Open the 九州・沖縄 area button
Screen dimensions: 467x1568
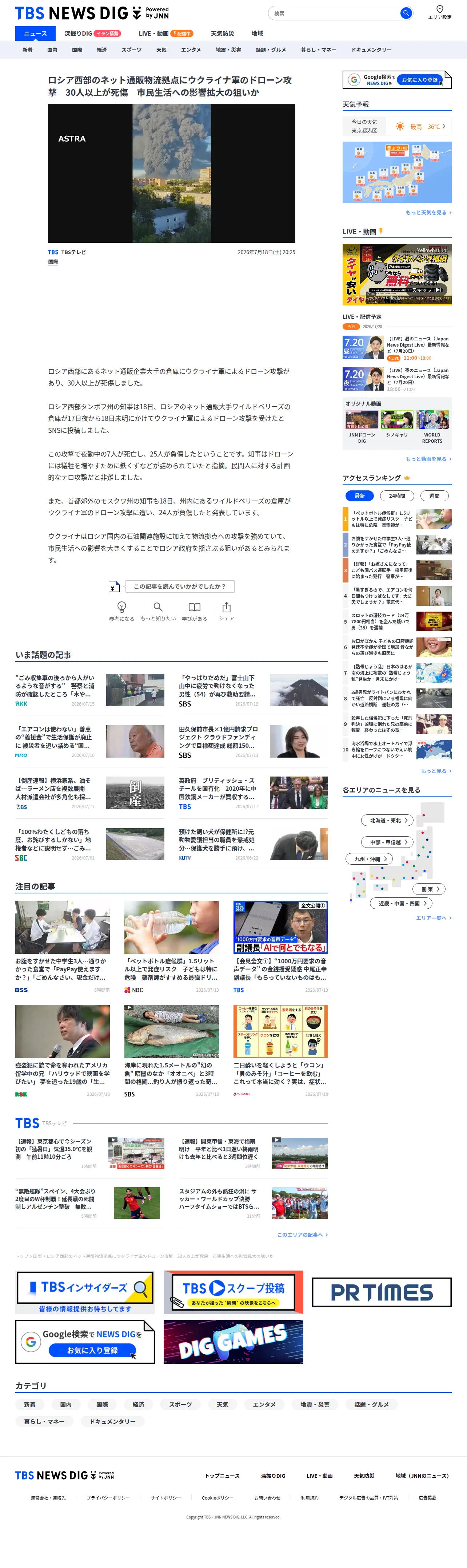pyautogui.click(x=370, y=859)
